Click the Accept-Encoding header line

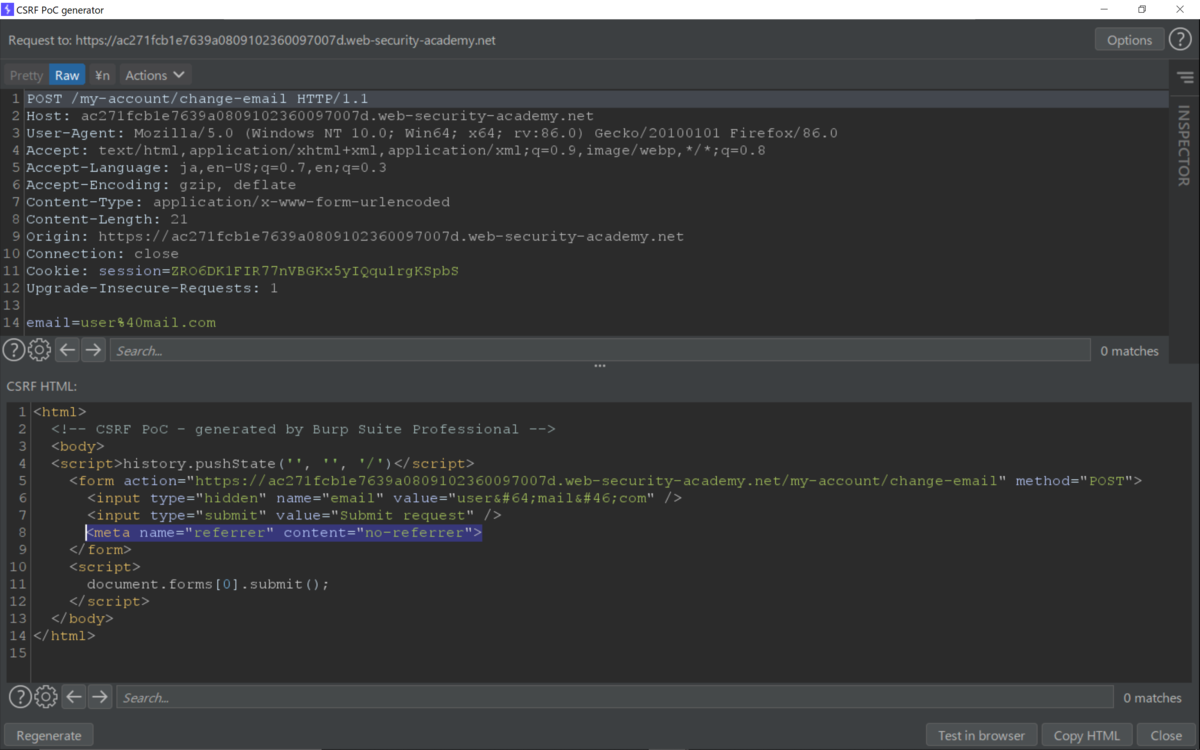click(161, 185)
